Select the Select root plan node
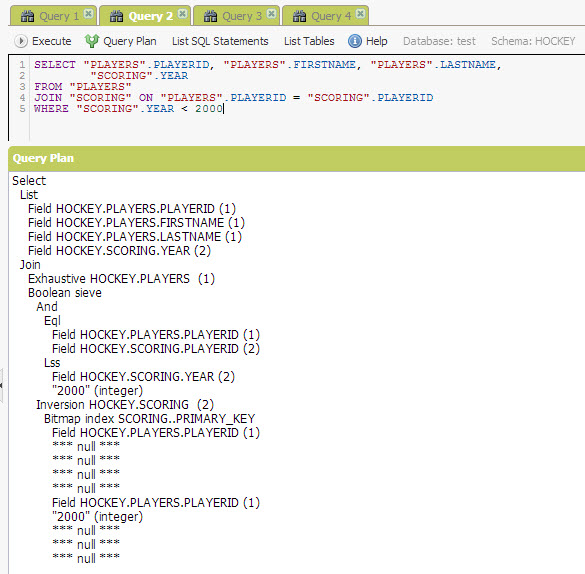The image size is (585, 574). point(29,181)
